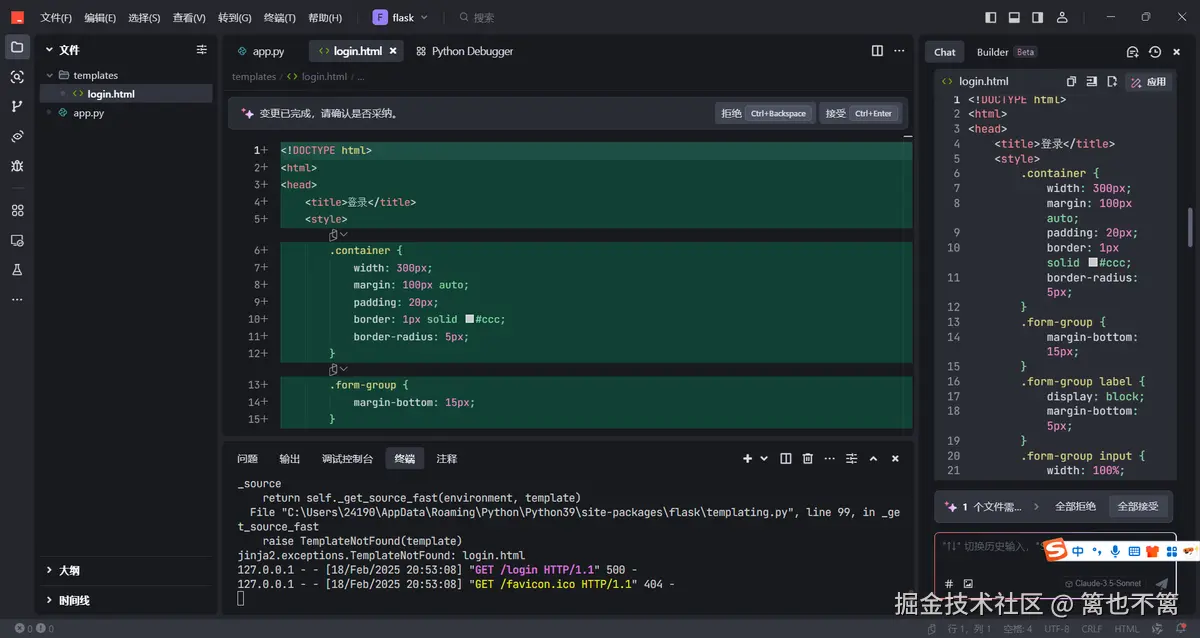
Task: Open the Explorer view in activity bar
Action: pyautogui.click(x=17, y=47)
